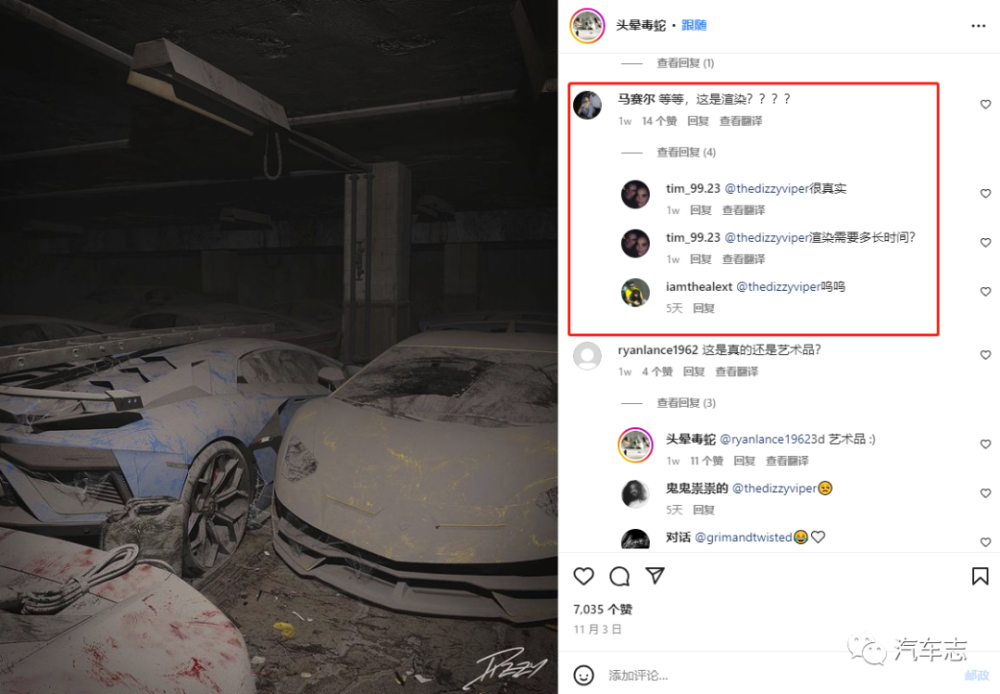
Task: View 7,035 个赞 likes list
Action: click(603, 609)
